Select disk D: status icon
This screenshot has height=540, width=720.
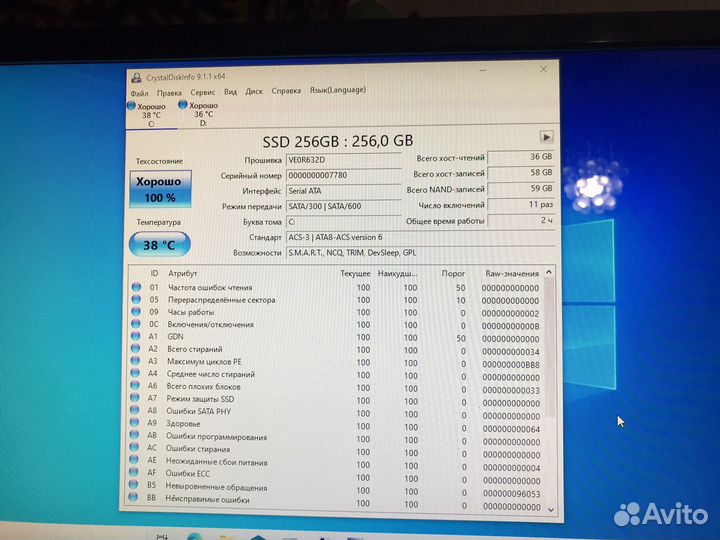click(x=183, y=104)
